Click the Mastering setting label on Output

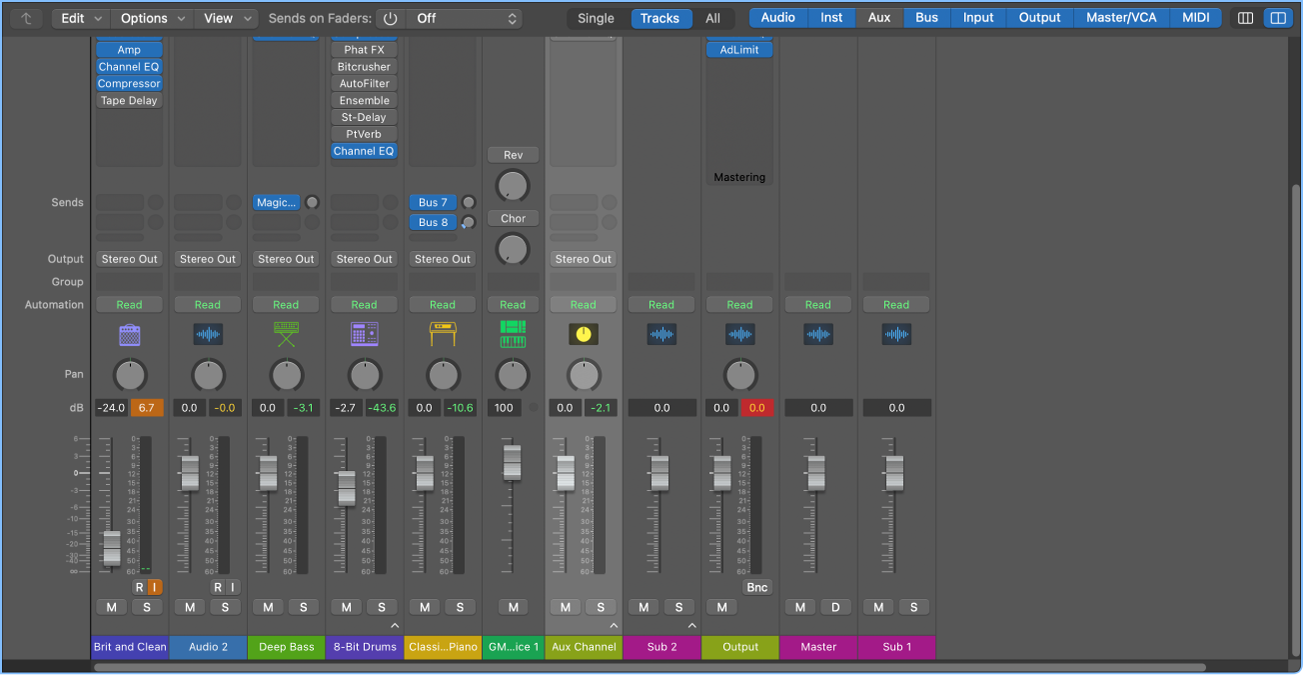(740, 177)
